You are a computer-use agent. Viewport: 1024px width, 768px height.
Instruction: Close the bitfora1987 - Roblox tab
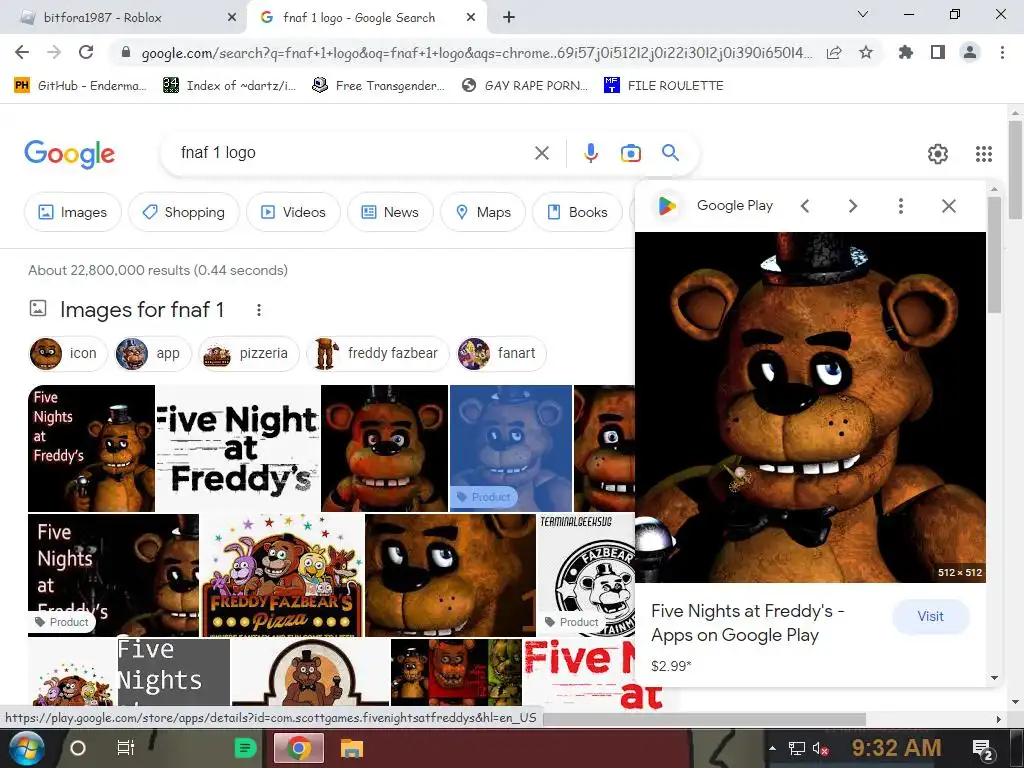pos(231,18)
